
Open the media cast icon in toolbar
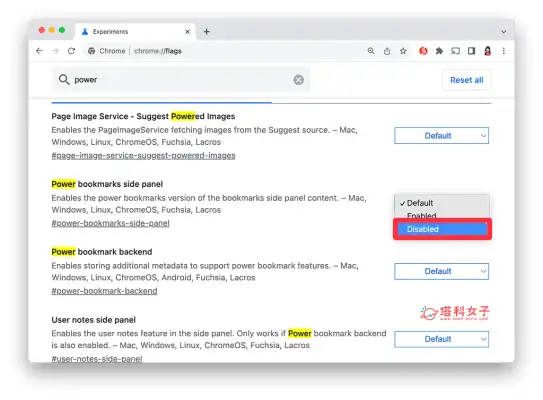[x=455, y=51]
